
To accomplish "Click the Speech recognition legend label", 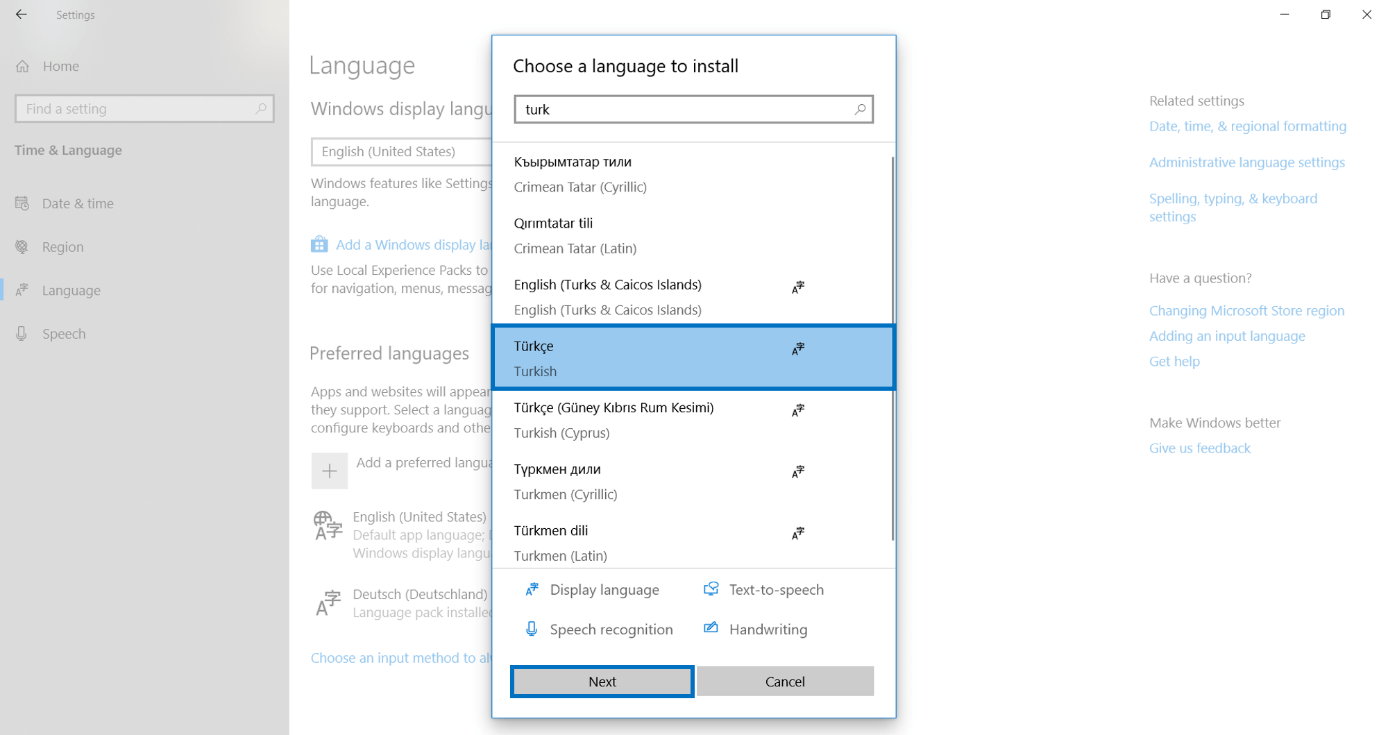I will [611, 630].
